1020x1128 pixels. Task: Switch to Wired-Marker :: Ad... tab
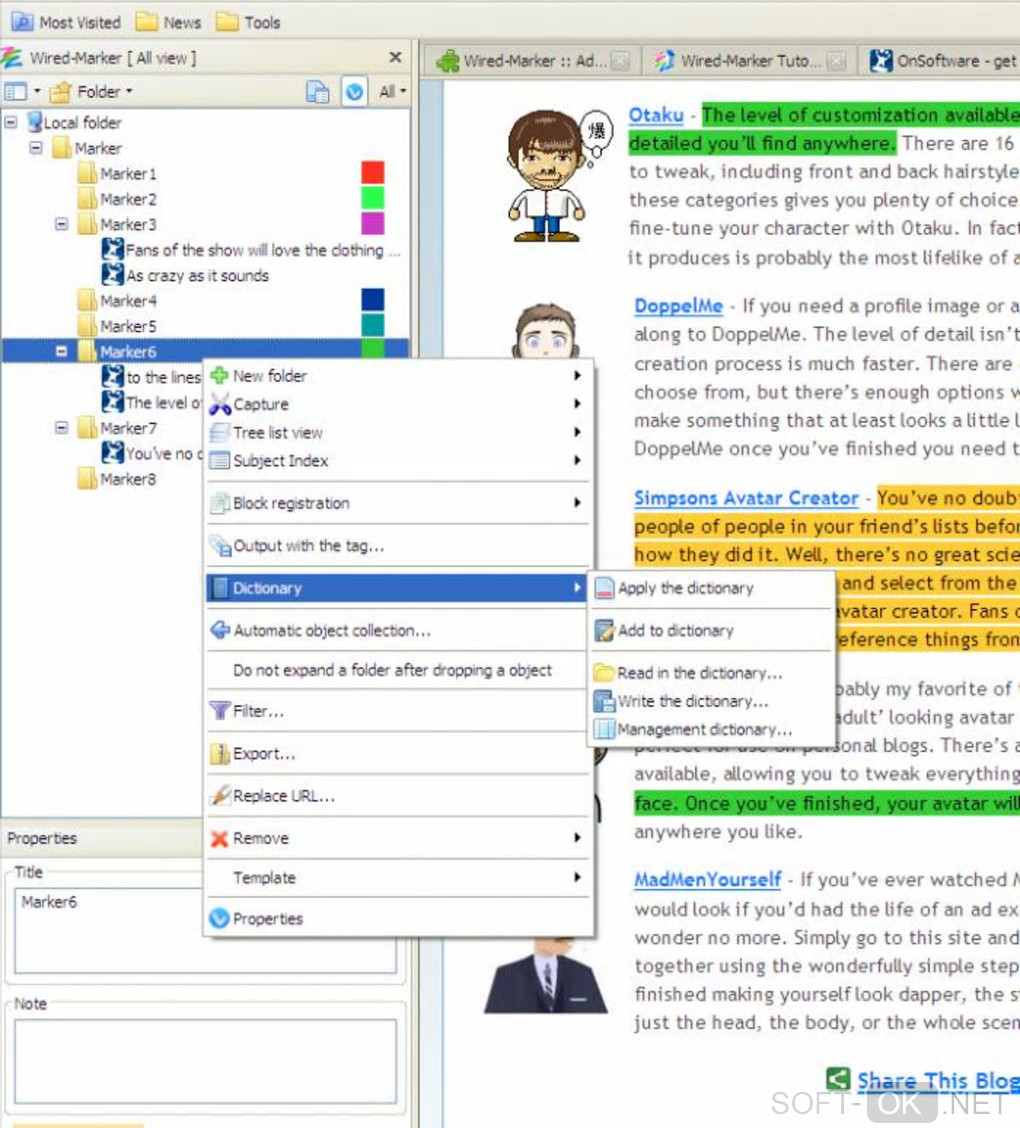pos(532,60)
